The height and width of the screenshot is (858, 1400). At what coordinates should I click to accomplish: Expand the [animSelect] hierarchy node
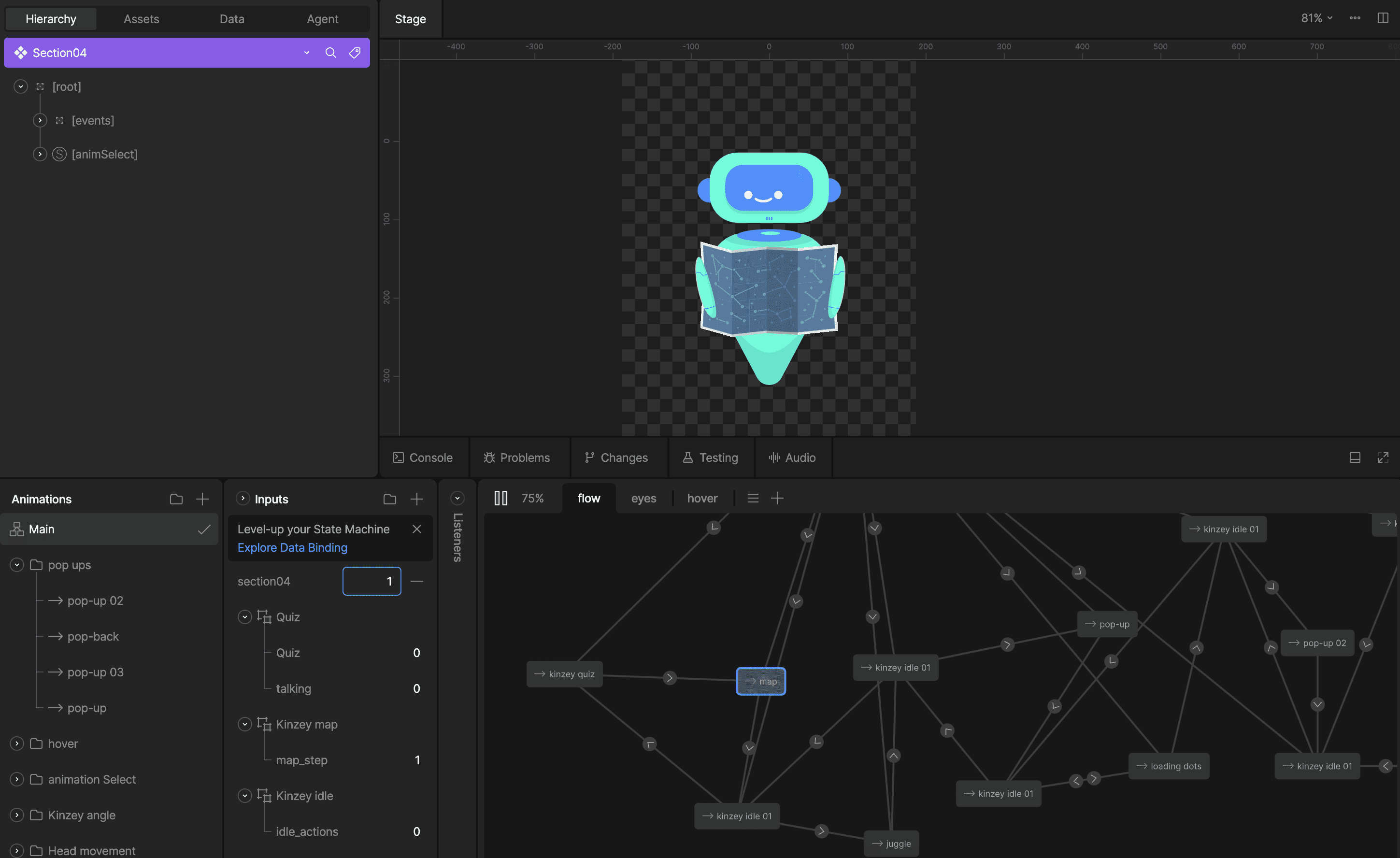40,154
